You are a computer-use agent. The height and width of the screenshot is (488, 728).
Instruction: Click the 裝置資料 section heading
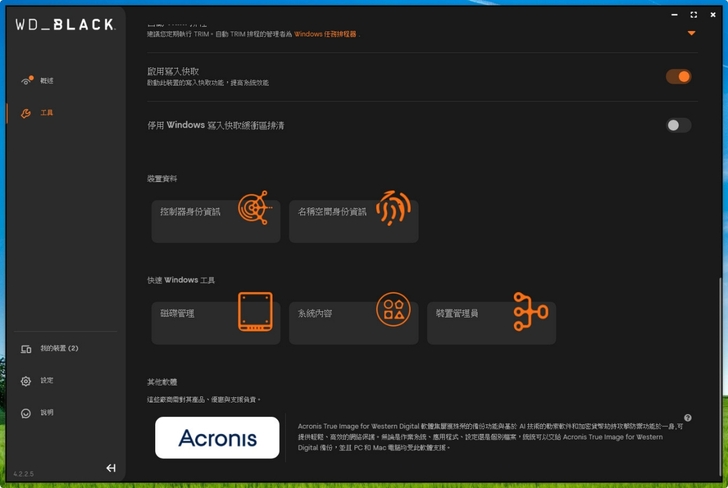pos(162,179)
